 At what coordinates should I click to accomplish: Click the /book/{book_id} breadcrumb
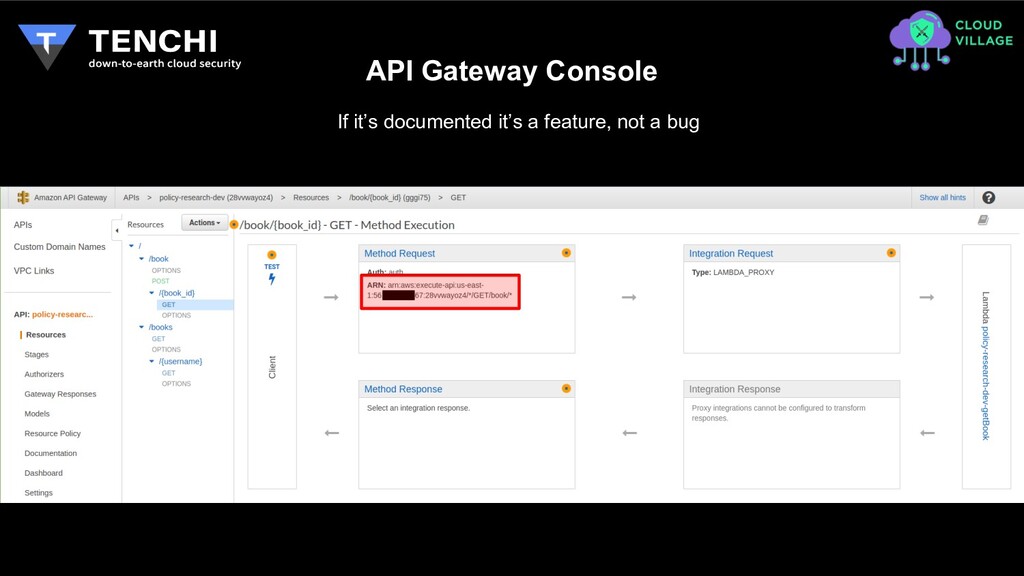[390, 197]
